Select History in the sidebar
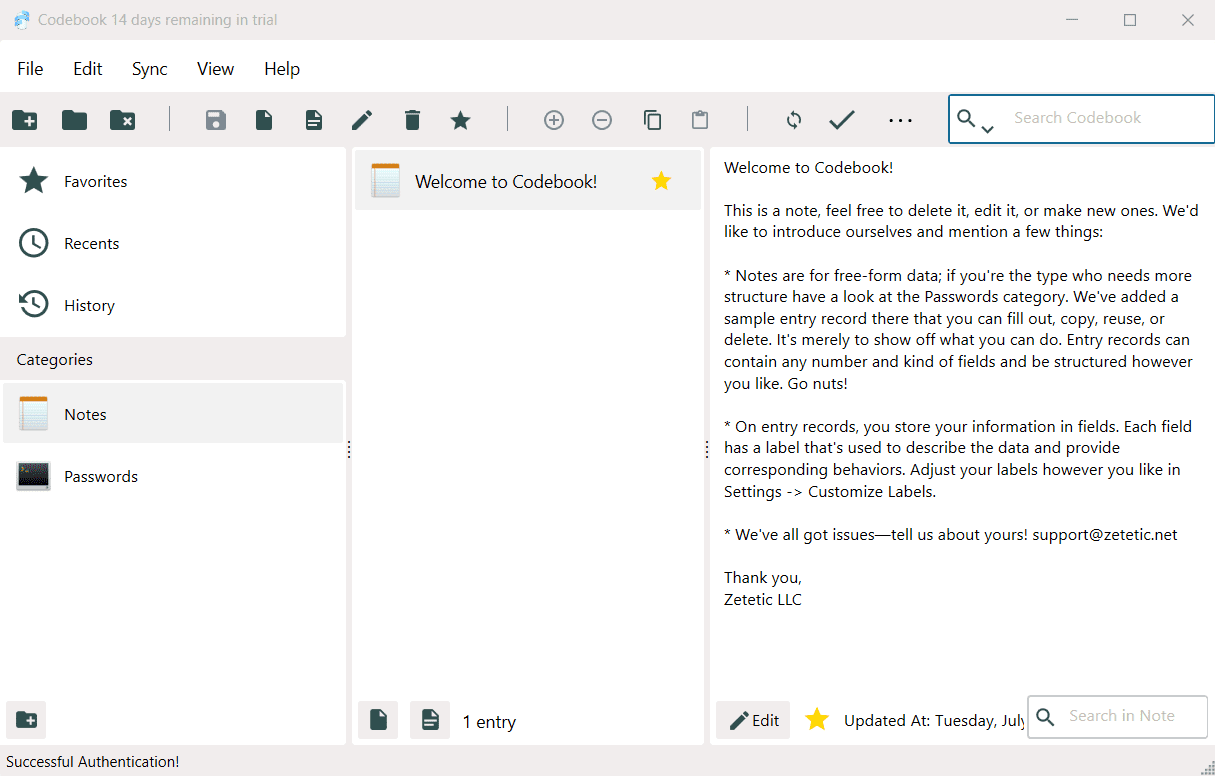 pos(173,306)
